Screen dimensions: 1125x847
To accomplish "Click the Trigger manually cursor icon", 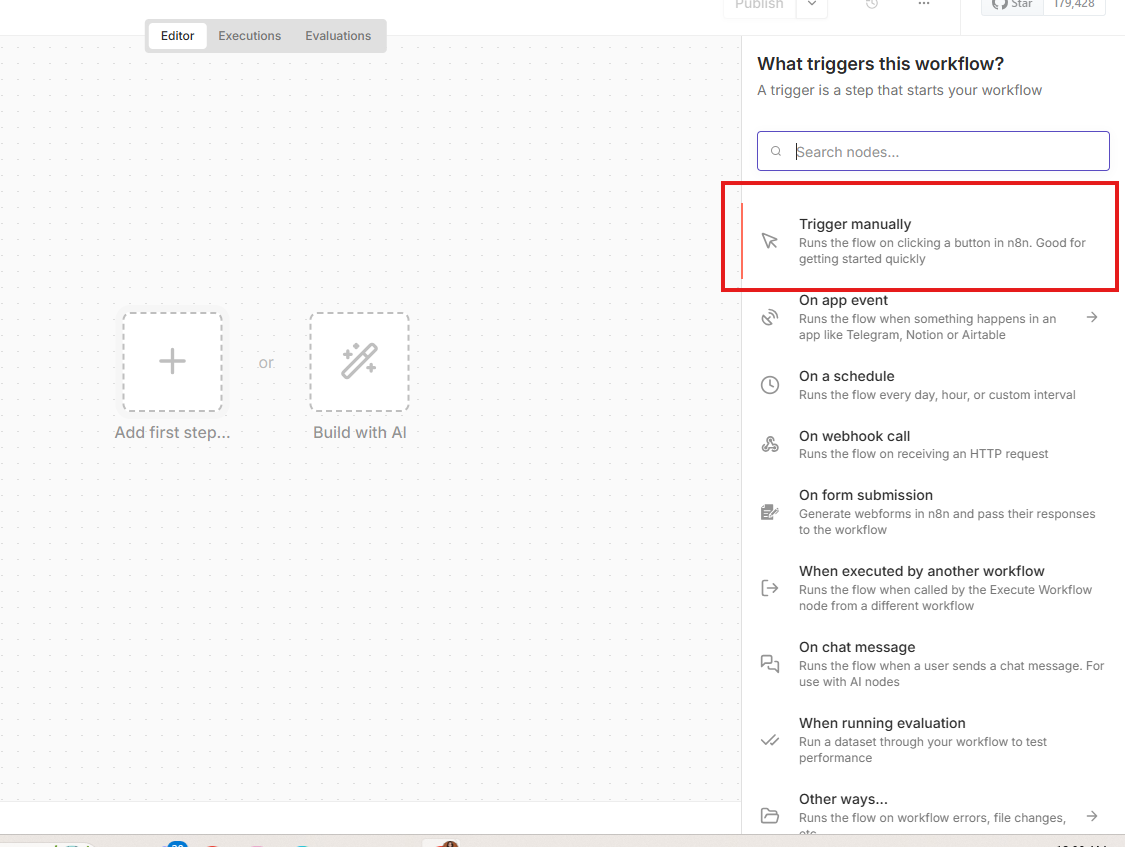I will [769, 241].
